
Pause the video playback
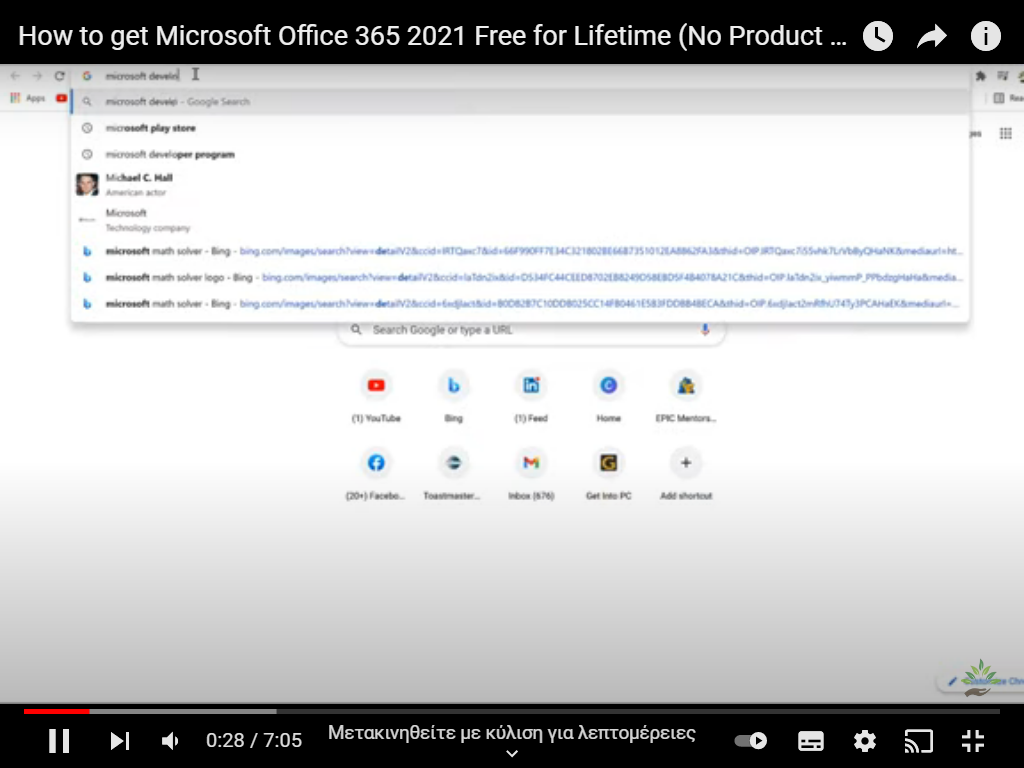[x=59, y=741]
